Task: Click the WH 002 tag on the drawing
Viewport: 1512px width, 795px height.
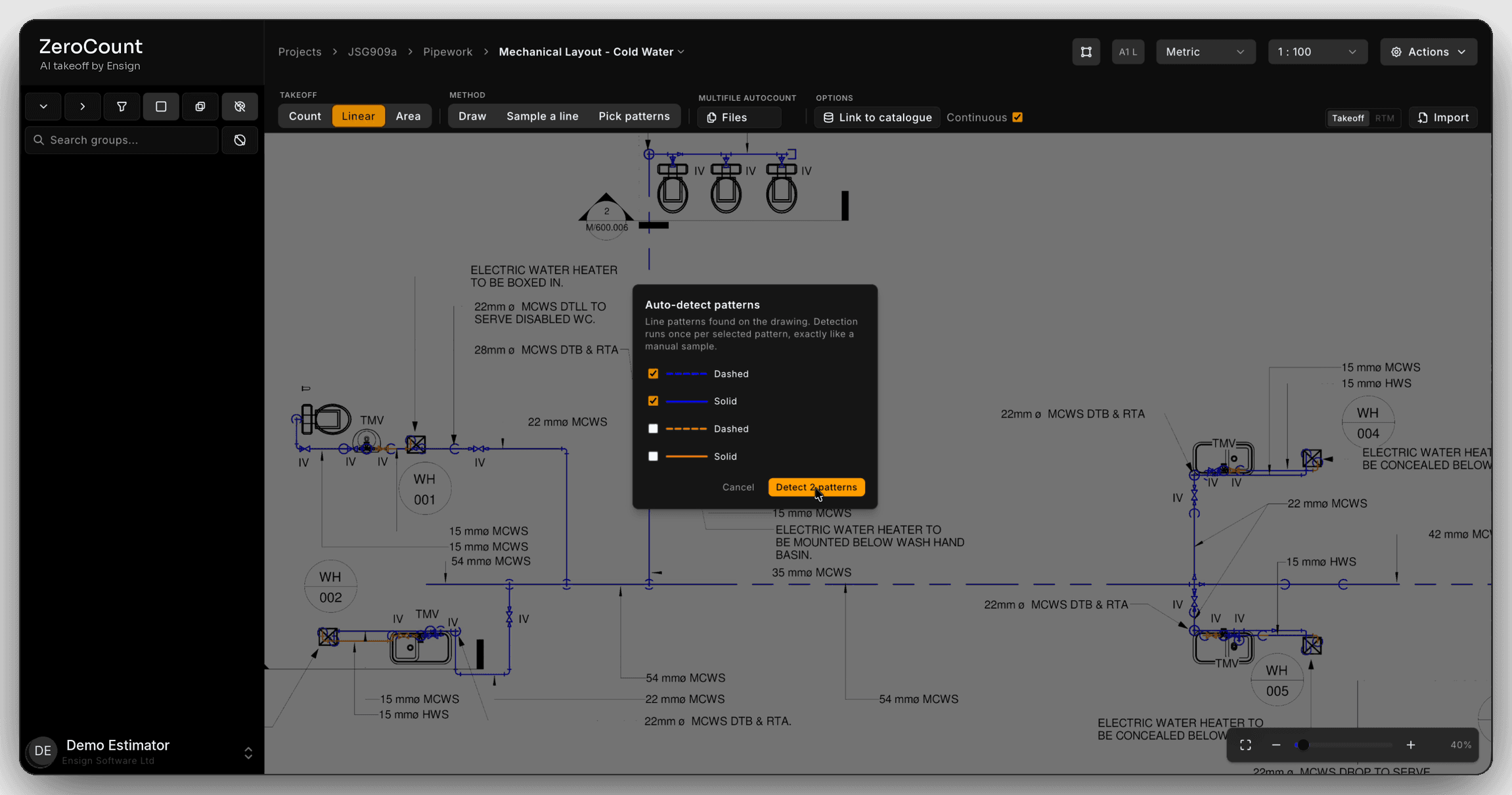Action: (x=330, y=587)
